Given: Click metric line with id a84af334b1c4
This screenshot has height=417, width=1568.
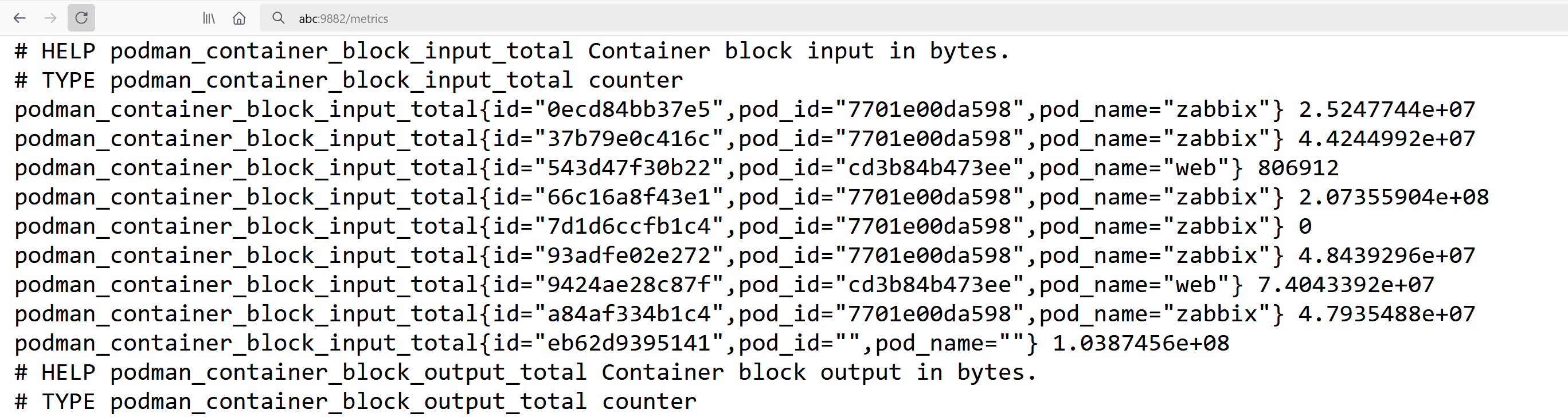Looking at the screenshot, I should (745, 314).
